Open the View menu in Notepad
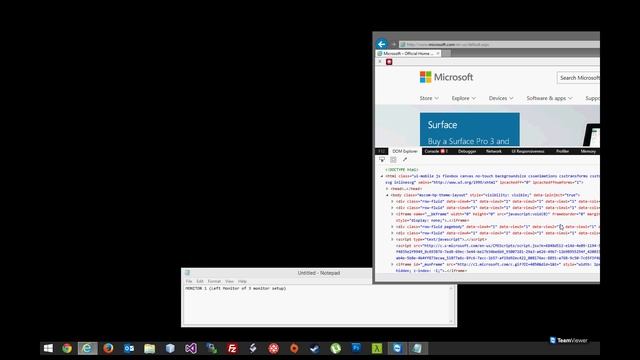Screen dimensions: 640x360 [x=229, y=281]
